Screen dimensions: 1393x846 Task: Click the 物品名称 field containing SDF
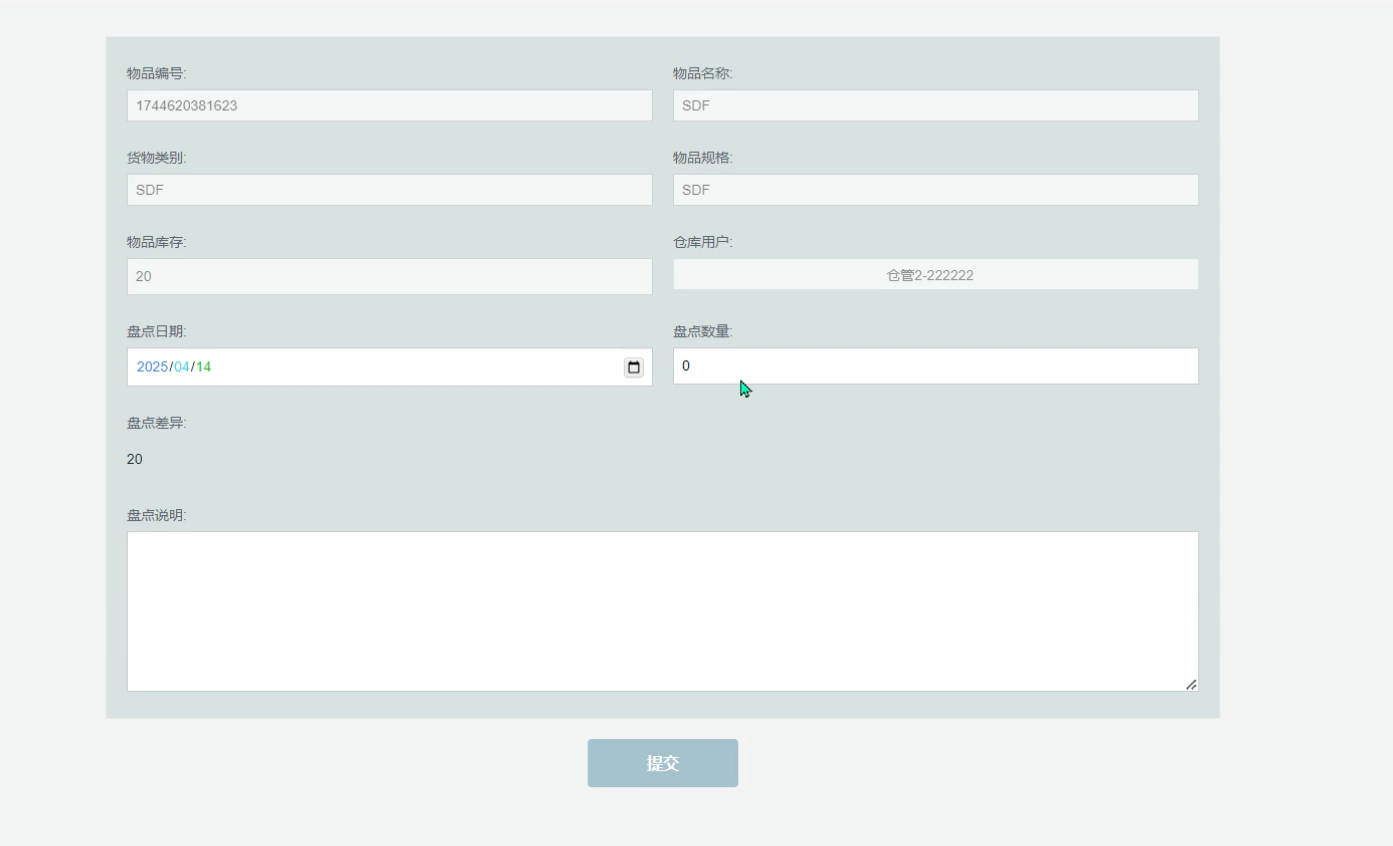(x=936, y=105)
